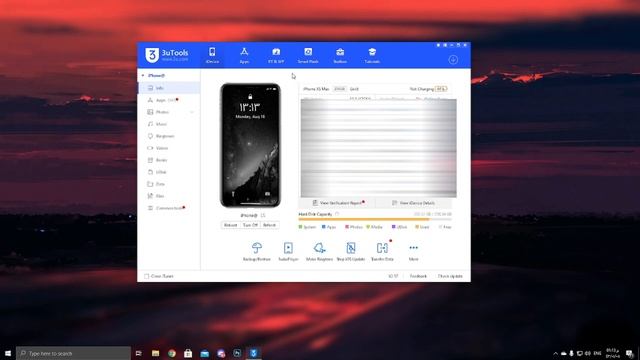Open Chrome from the taskbar
Image resolution: width=640 pixels, height=360 pixels.
coord(172,353)
